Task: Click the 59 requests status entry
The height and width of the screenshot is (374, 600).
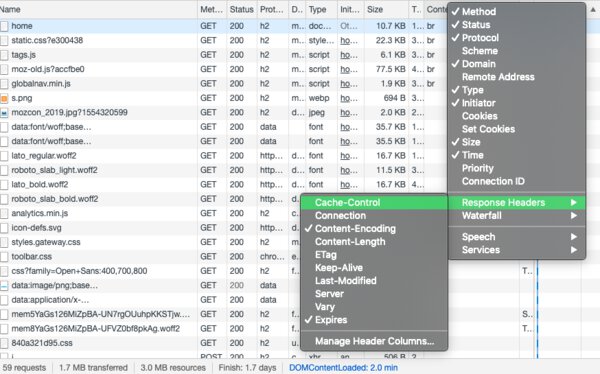Action: click(24, 368)
